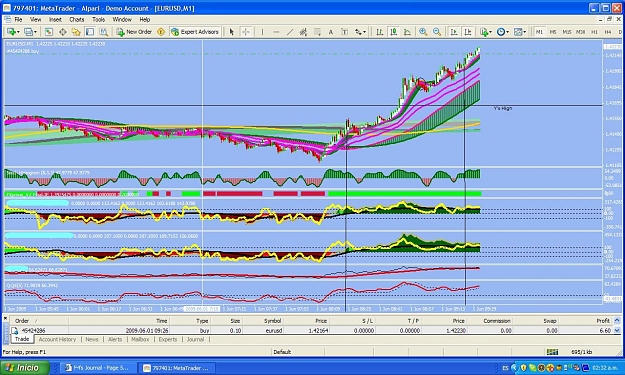Select the M15 timeframe button

[x=567, y=32]
